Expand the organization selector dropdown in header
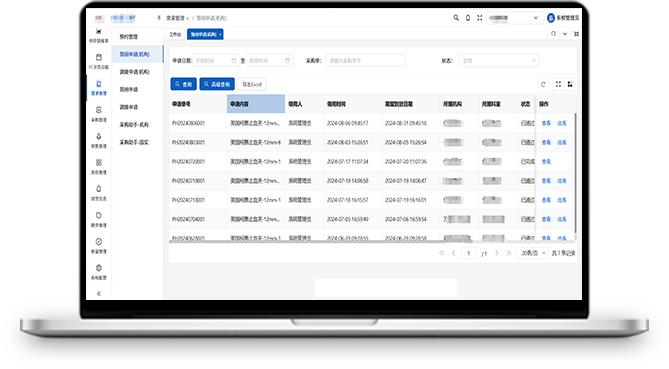 (514, 18)
